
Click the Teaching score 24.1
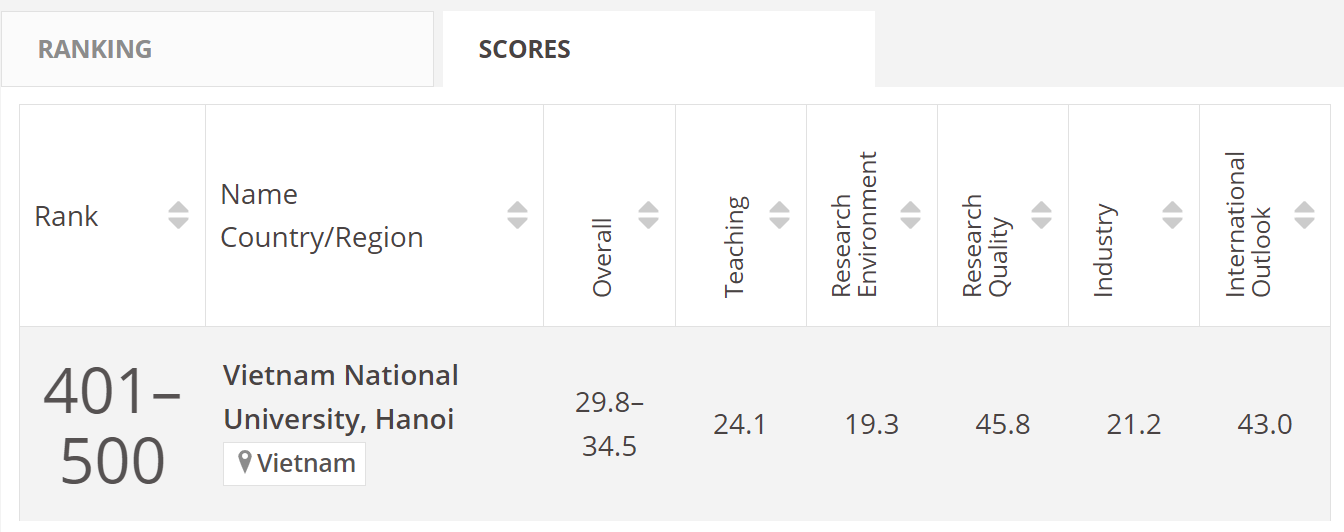coord(740,424)
